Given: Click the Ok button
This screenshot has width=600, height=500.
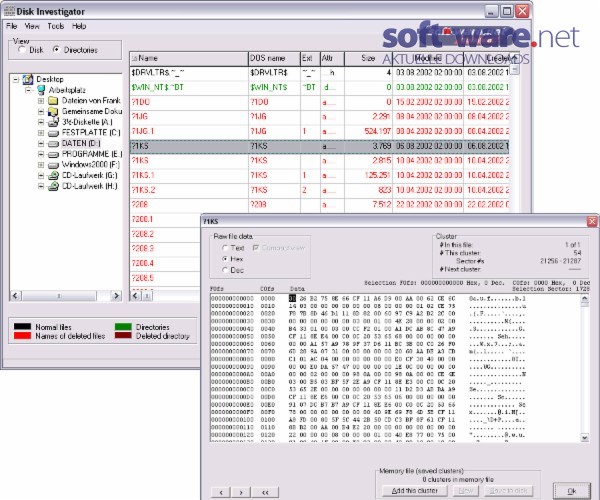Looking at the screenshot, I should coord(572,491).
